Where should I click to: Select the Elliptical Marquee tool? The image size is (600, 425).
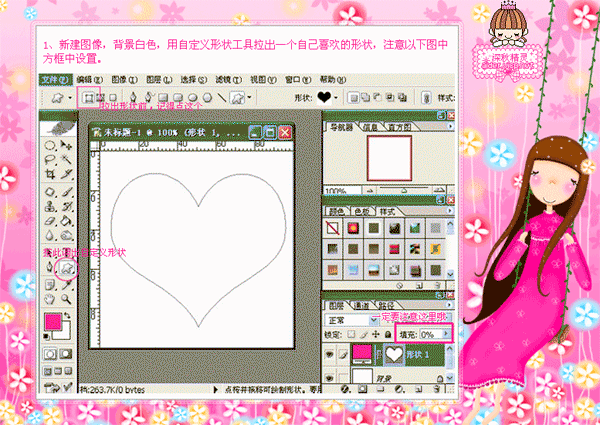click(x=50, y=145)
